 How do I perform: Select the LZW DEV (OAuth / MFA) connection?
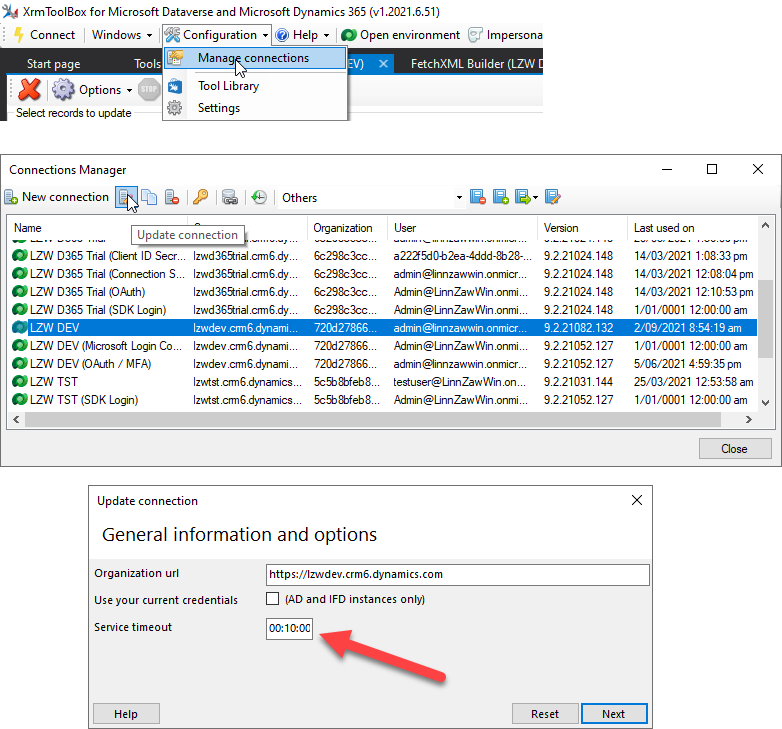[383, 364]
